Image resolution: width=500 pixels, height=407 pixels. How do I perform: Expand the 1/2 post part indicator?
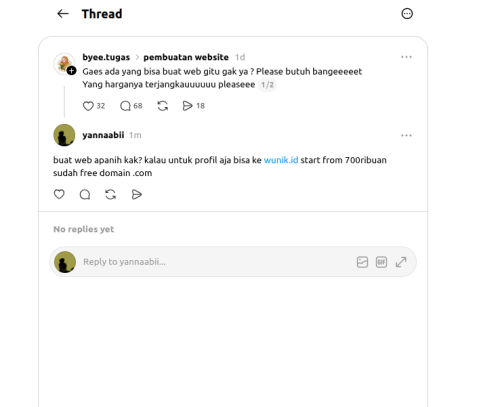(267, 85)
